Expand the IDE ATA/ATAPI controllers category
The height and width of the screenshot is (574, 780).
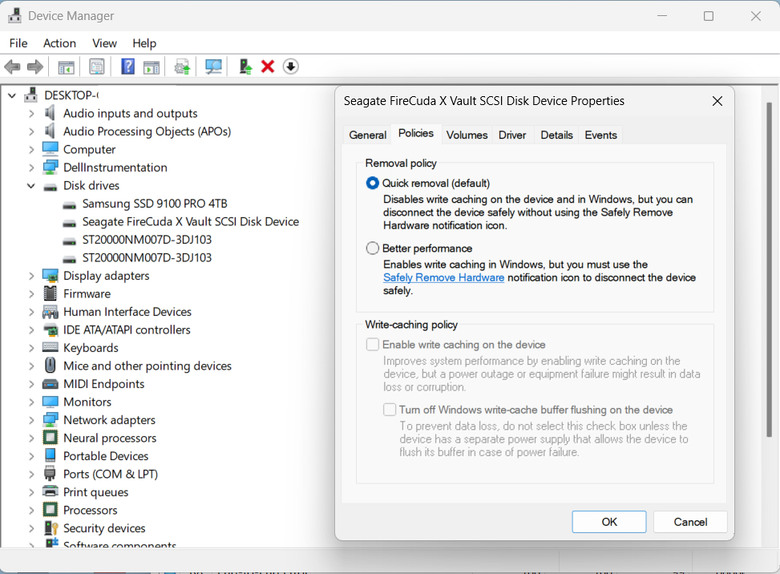pyautogui.click(x=31, y=330)
